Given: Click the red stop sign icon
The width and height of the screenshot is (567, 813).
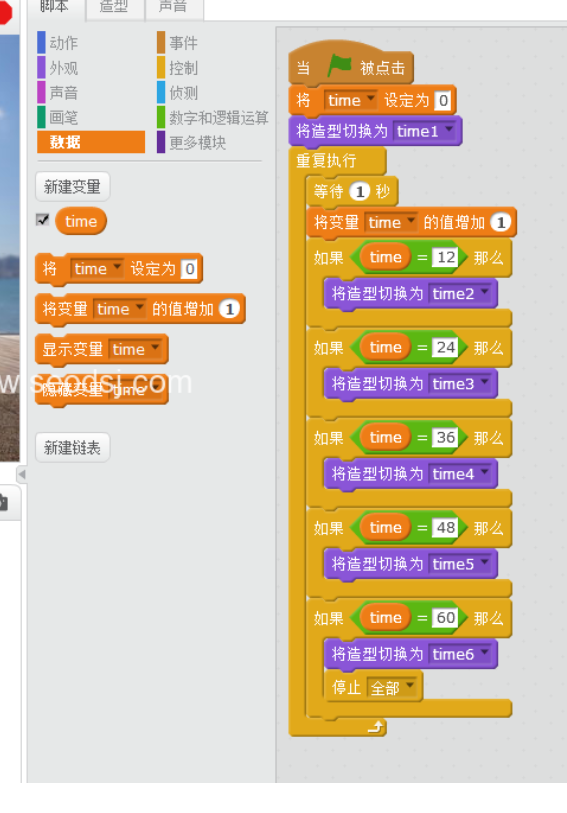Looking at the screenshot, I should pos(5,12).
